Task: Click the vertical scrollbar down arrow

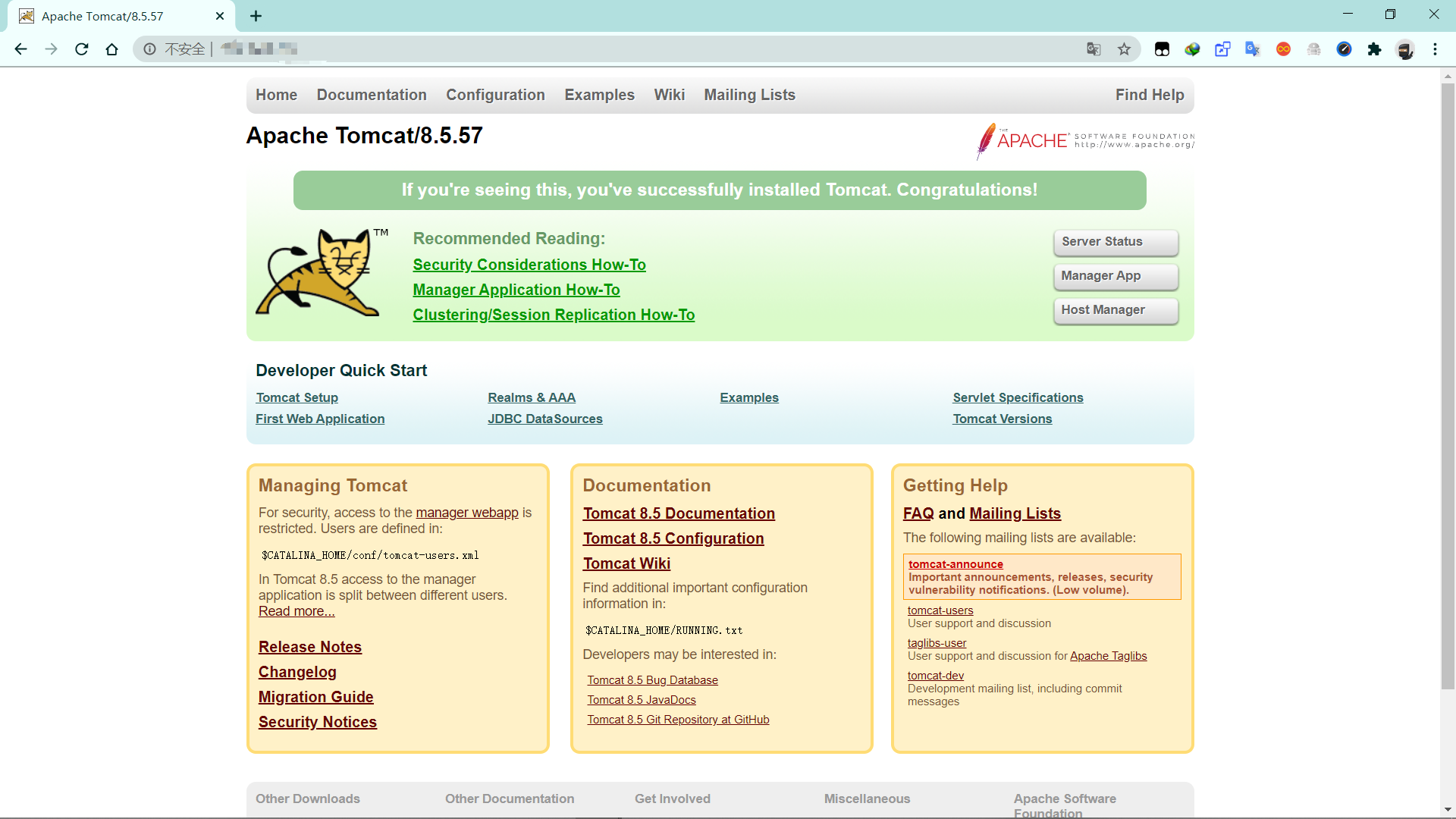Action: pyautogui.click(x=1448, y=810)
